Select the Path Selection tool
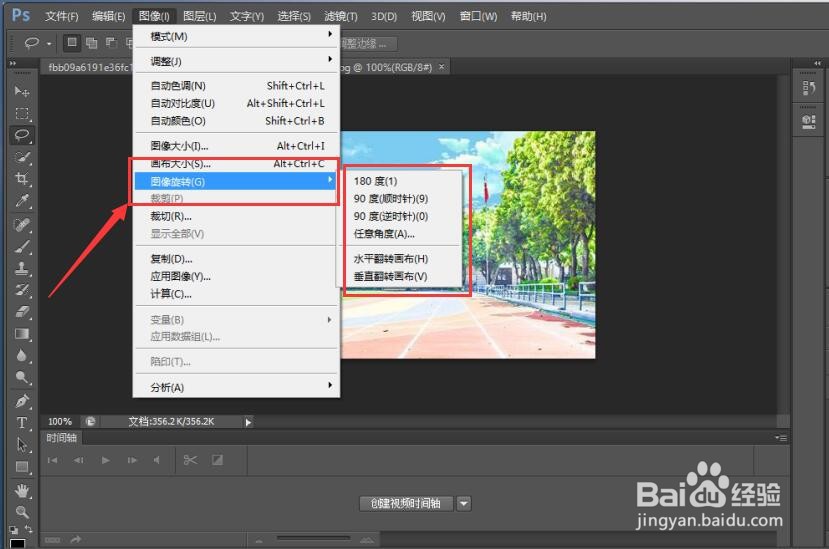829x549 pixels. (22, 445)
